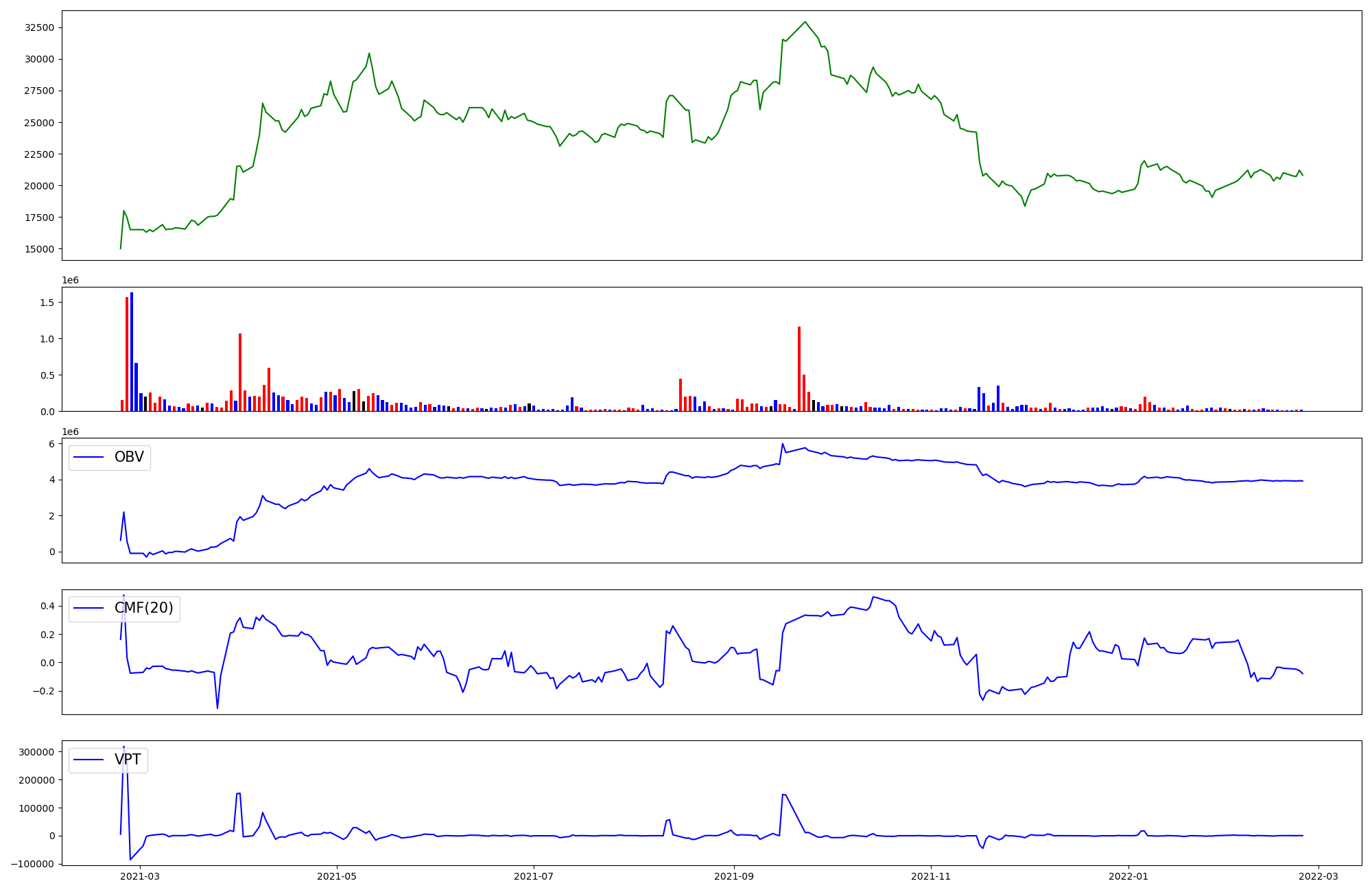
Task: Click the 2022-01 x-axis date label
Action: (x=1128, y=876)
